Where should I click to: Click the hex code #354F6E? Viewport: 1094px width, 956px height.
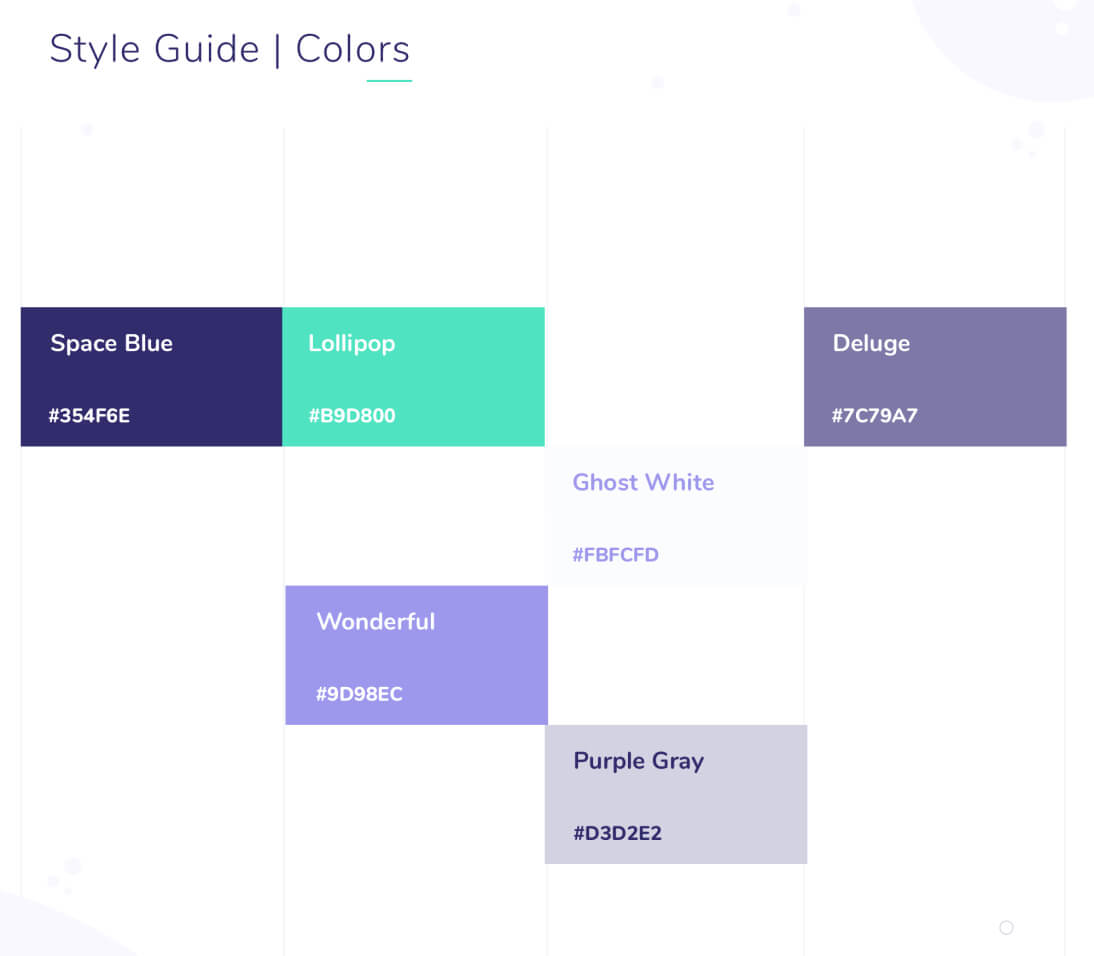(87, 415)
